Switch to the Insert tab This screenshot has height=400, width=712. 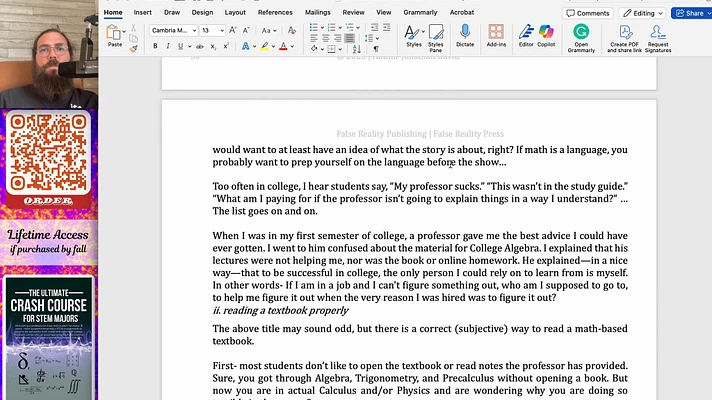coord(143,12)
